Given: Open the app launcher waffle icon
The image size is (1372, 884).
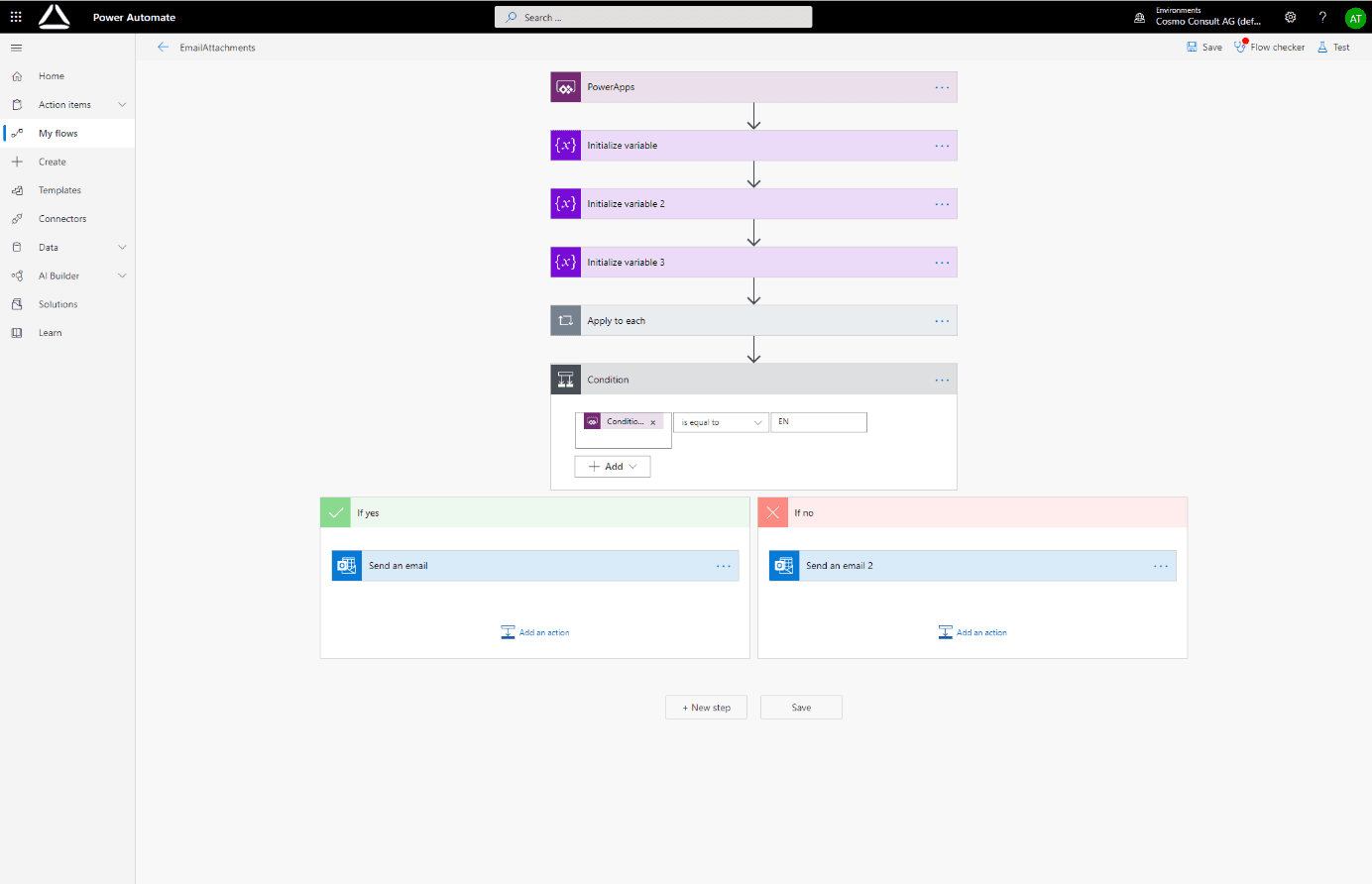Looking at the screenshot, I should pyautogui.click(x=16, y=17).
